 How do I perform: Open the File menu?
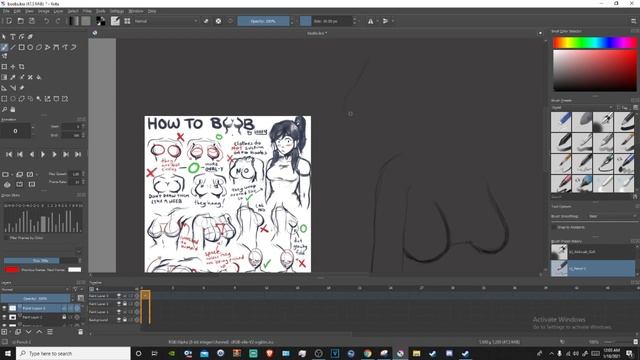coord(6,11)
